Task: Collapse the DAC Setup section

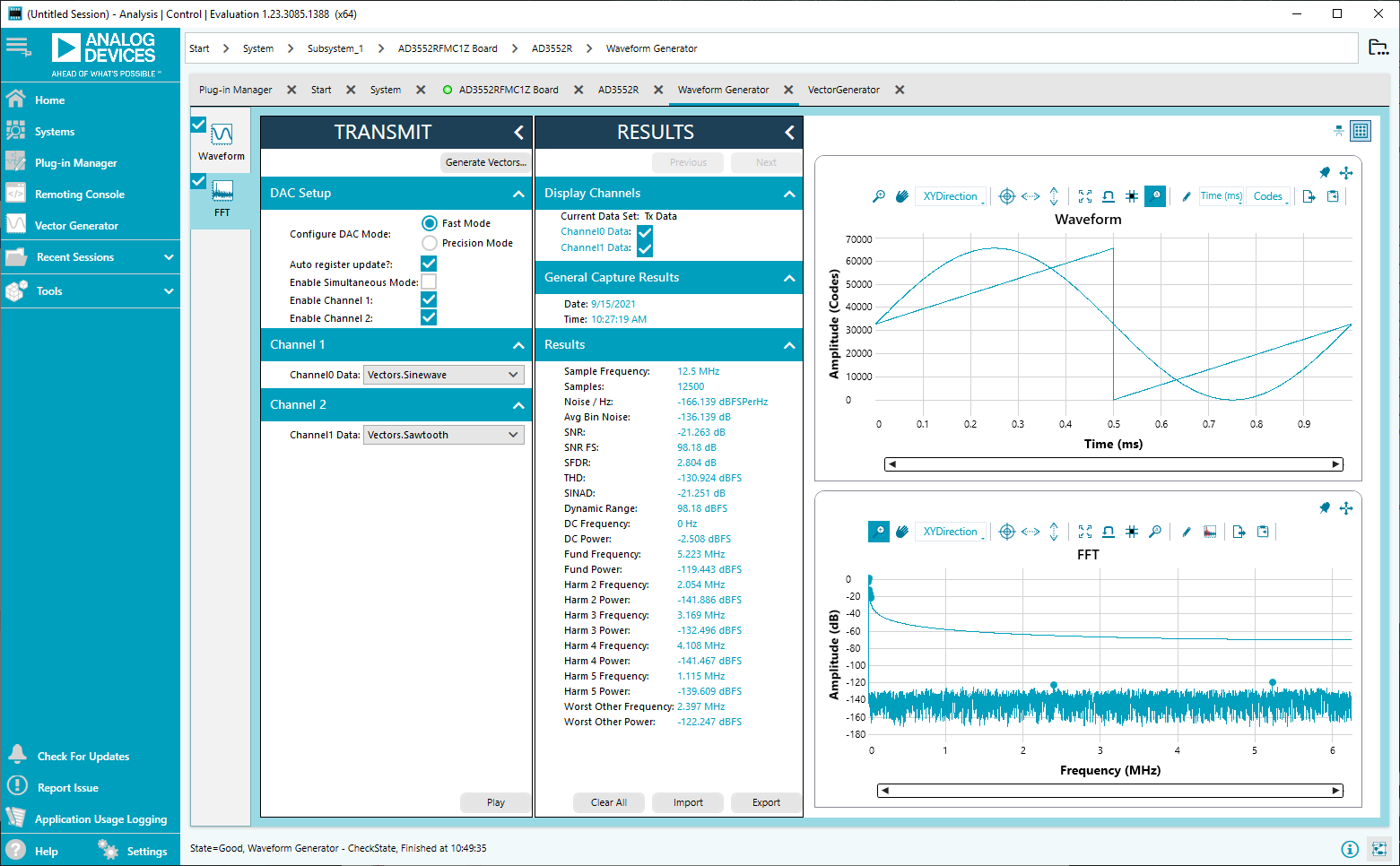Action: click(x=518, y=194)
